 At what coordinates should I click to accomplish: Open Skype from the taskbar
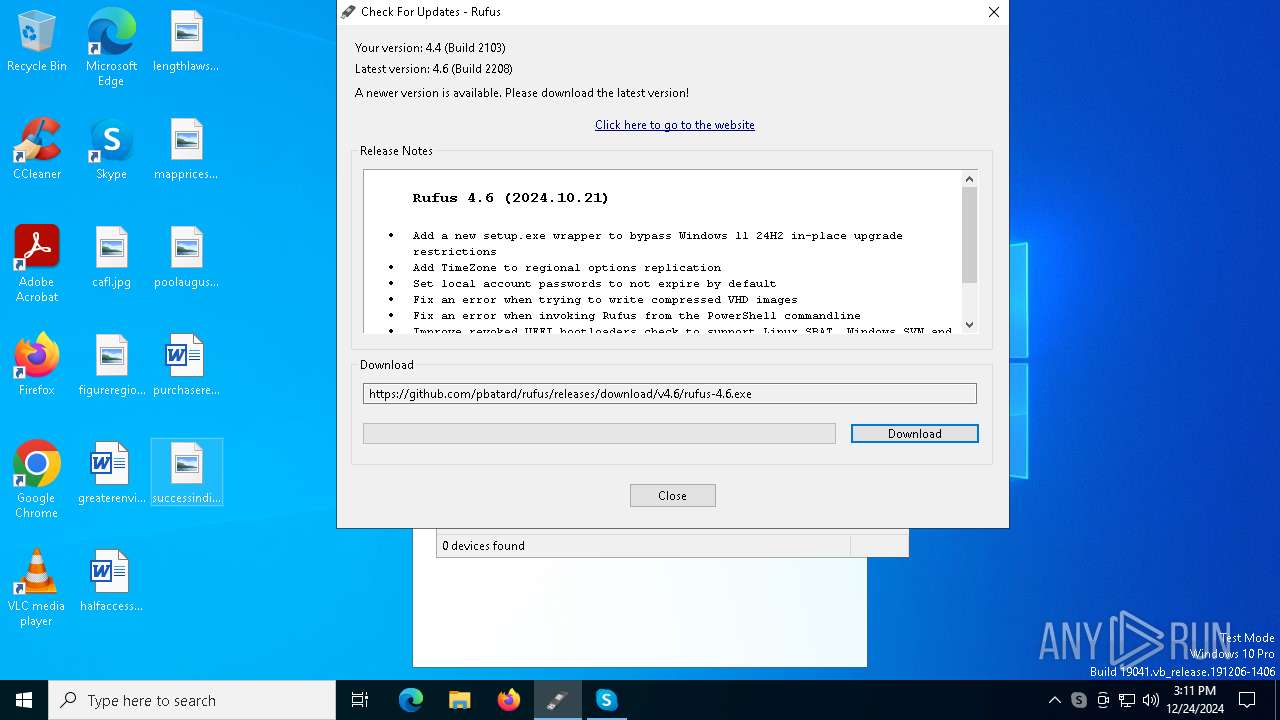[x=606, y=700]
